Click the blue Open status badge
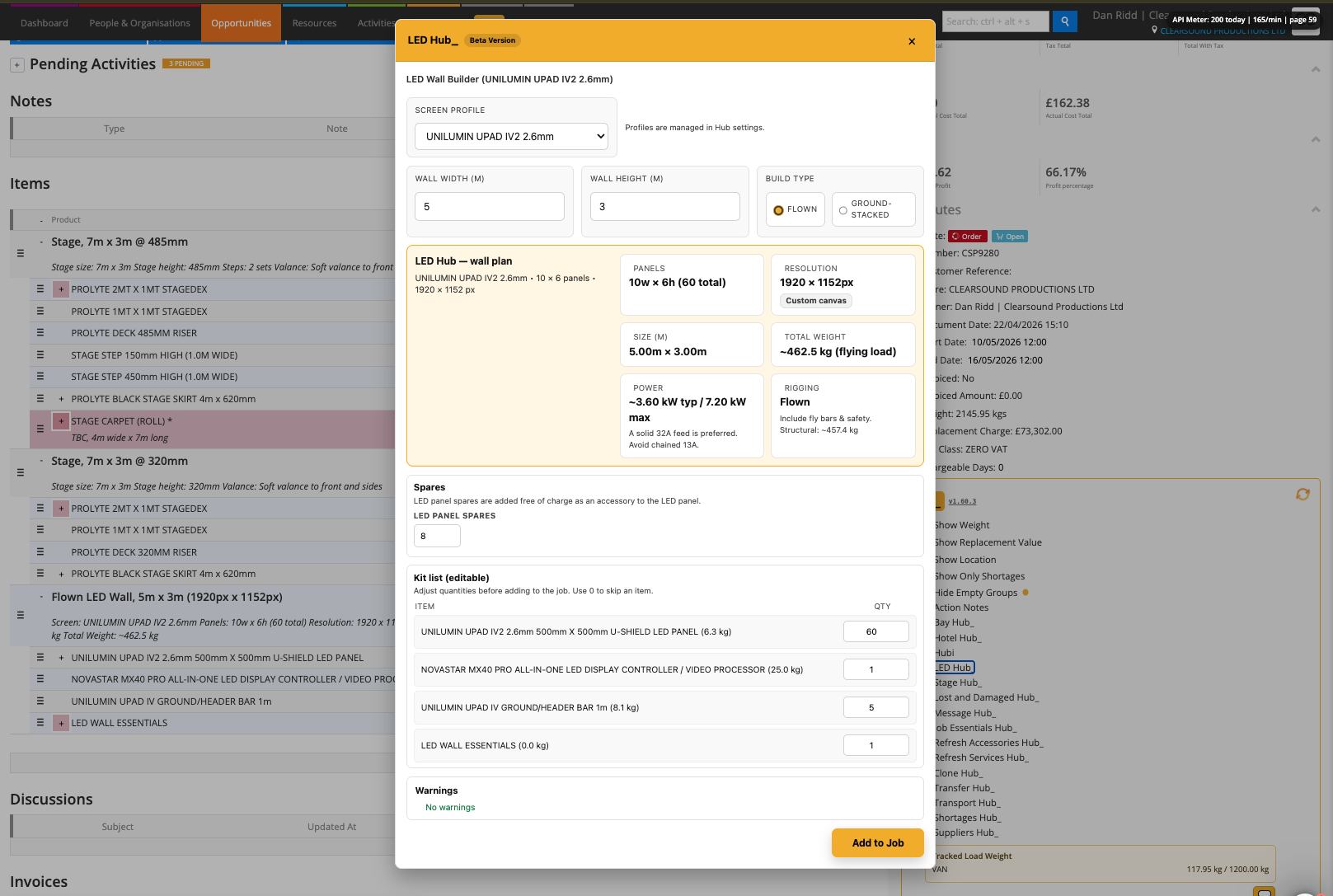Image resolution: width=1333 pixels, height=896 pixels. 1010,237
